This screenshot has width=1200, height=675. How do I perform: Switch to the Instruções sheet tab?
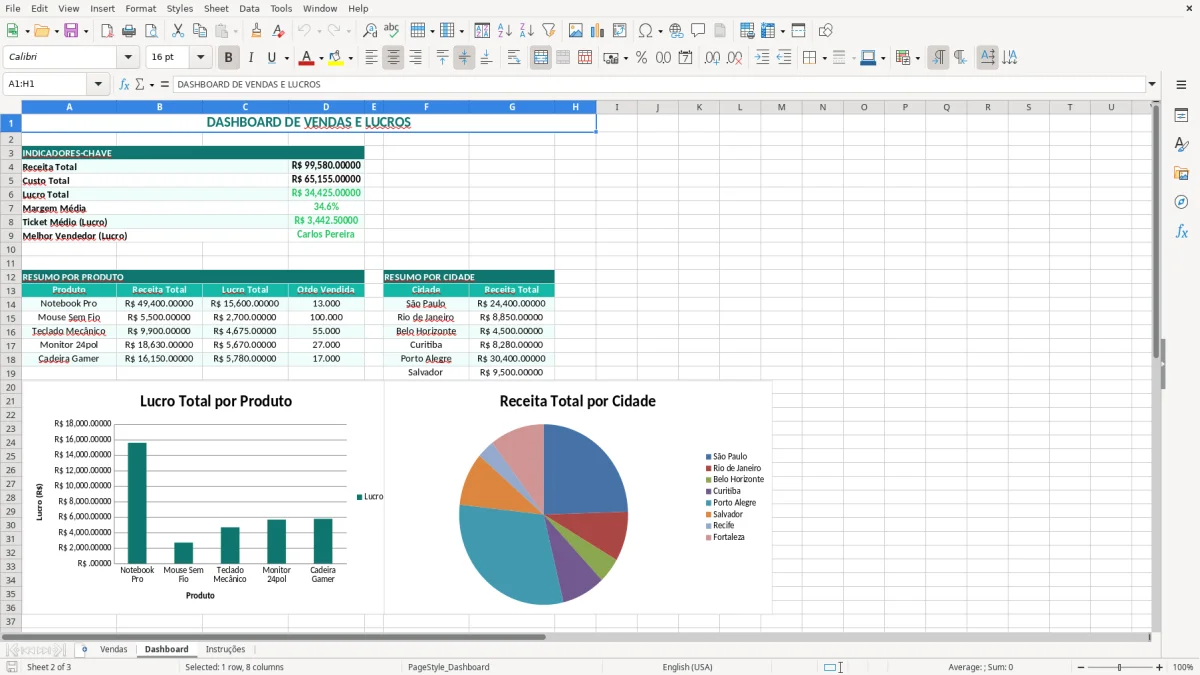(x=225, y=649)
